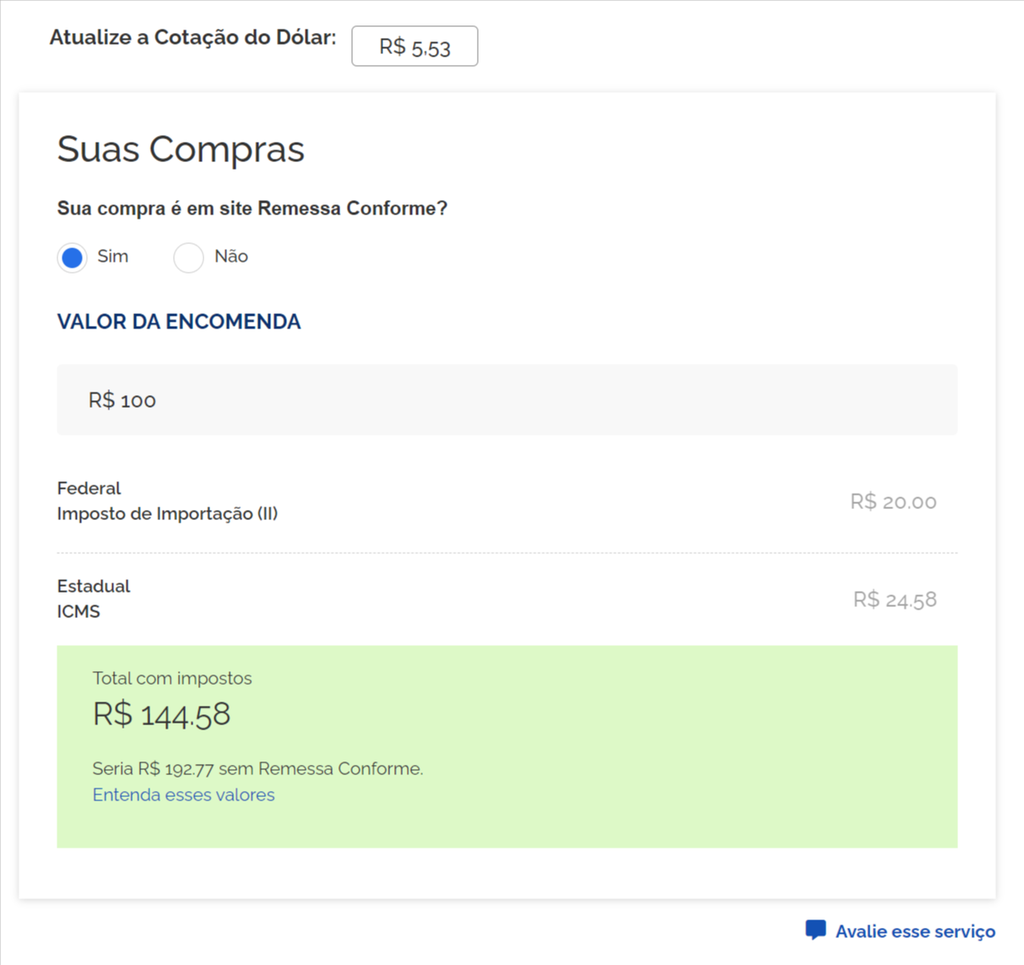Image resolution: width=1024 pixels, height=965 pixels.
Task: Click the Imposto de Importação (II) label
Action: tap(167, 514)
